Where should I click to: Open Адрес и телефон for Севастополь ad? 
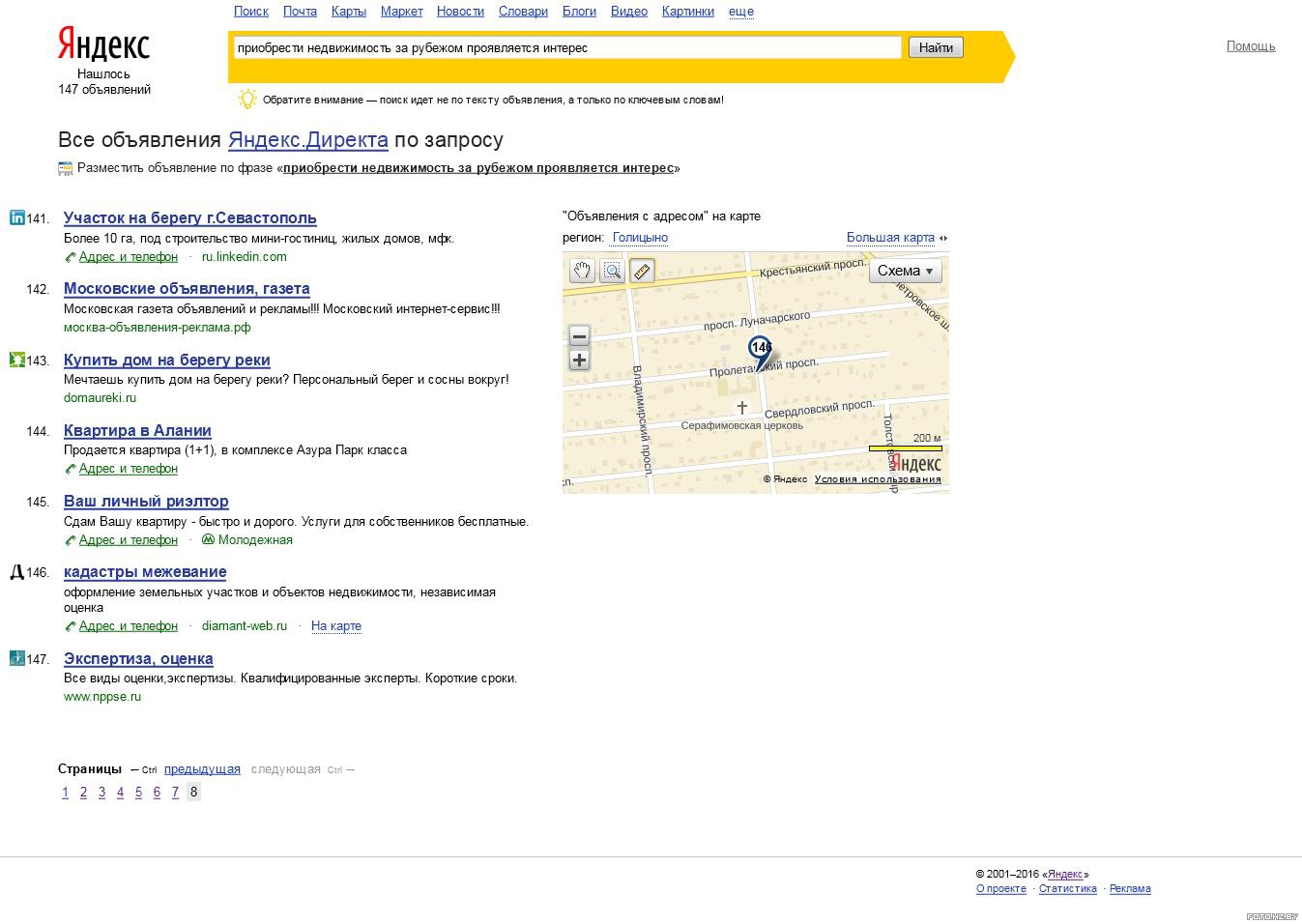coord(129,257)
